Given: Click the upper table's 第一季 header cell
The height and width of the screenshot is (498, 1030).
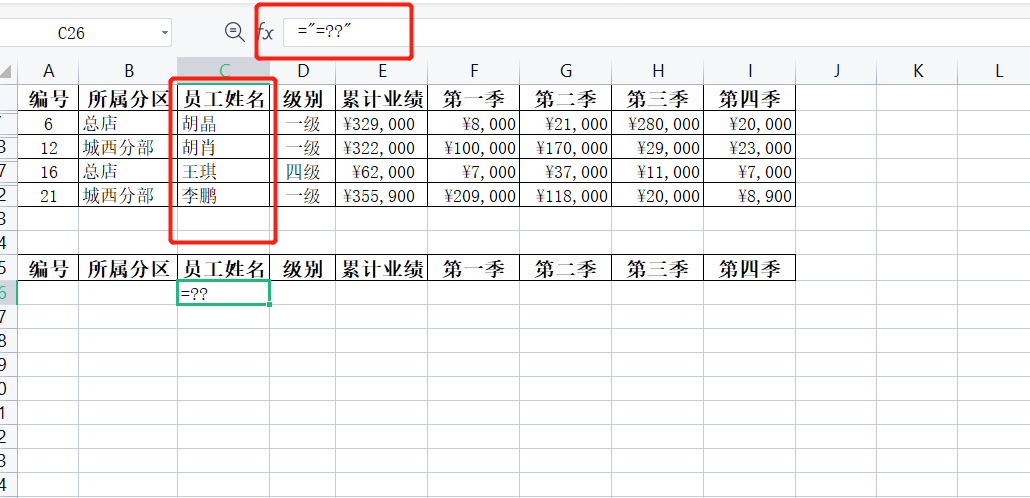Looking at the screenshot, I should coord(474,99).
